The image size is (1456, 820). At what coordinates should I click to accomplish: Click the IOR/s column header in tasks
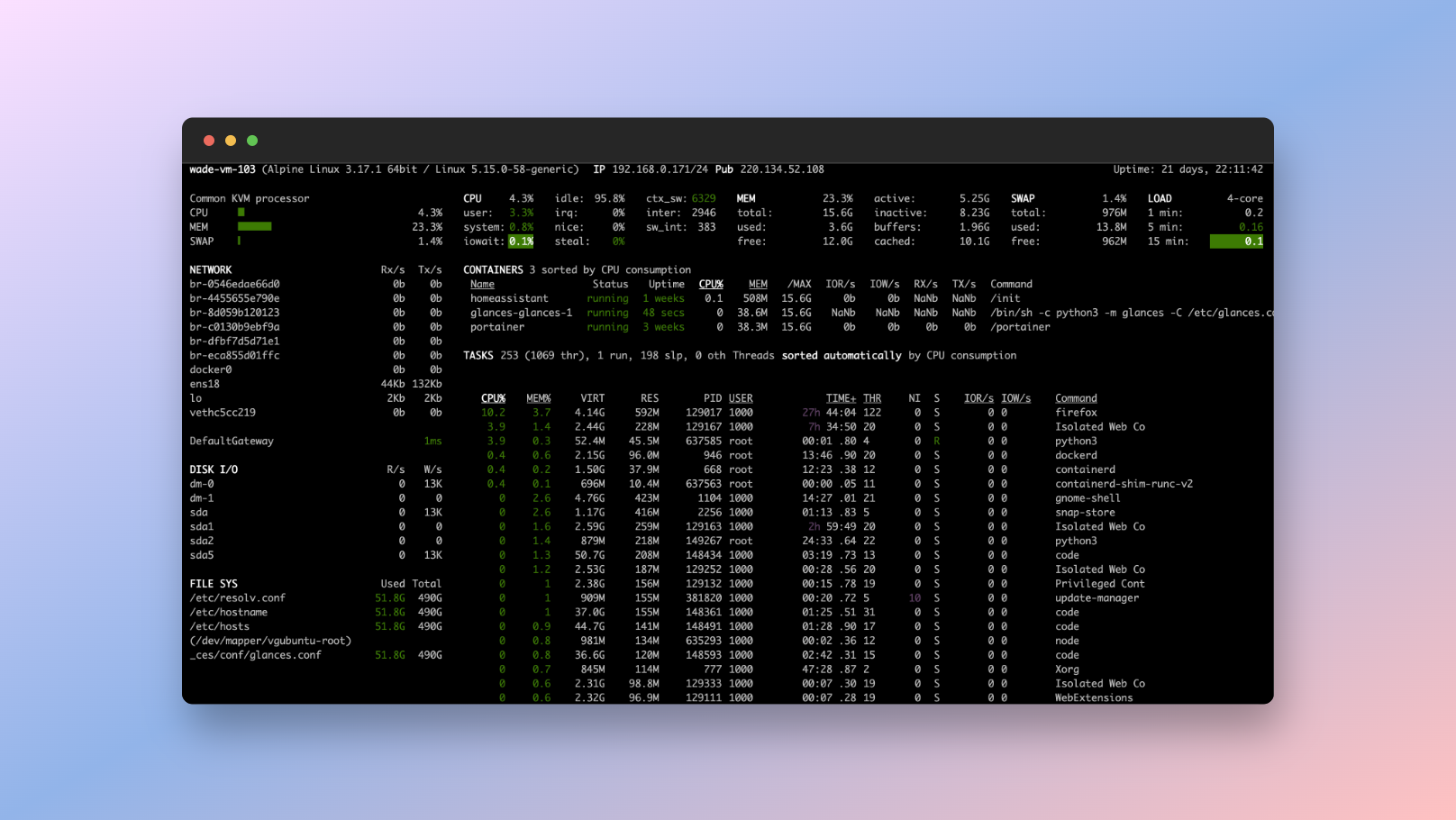(x=978, y=398)
